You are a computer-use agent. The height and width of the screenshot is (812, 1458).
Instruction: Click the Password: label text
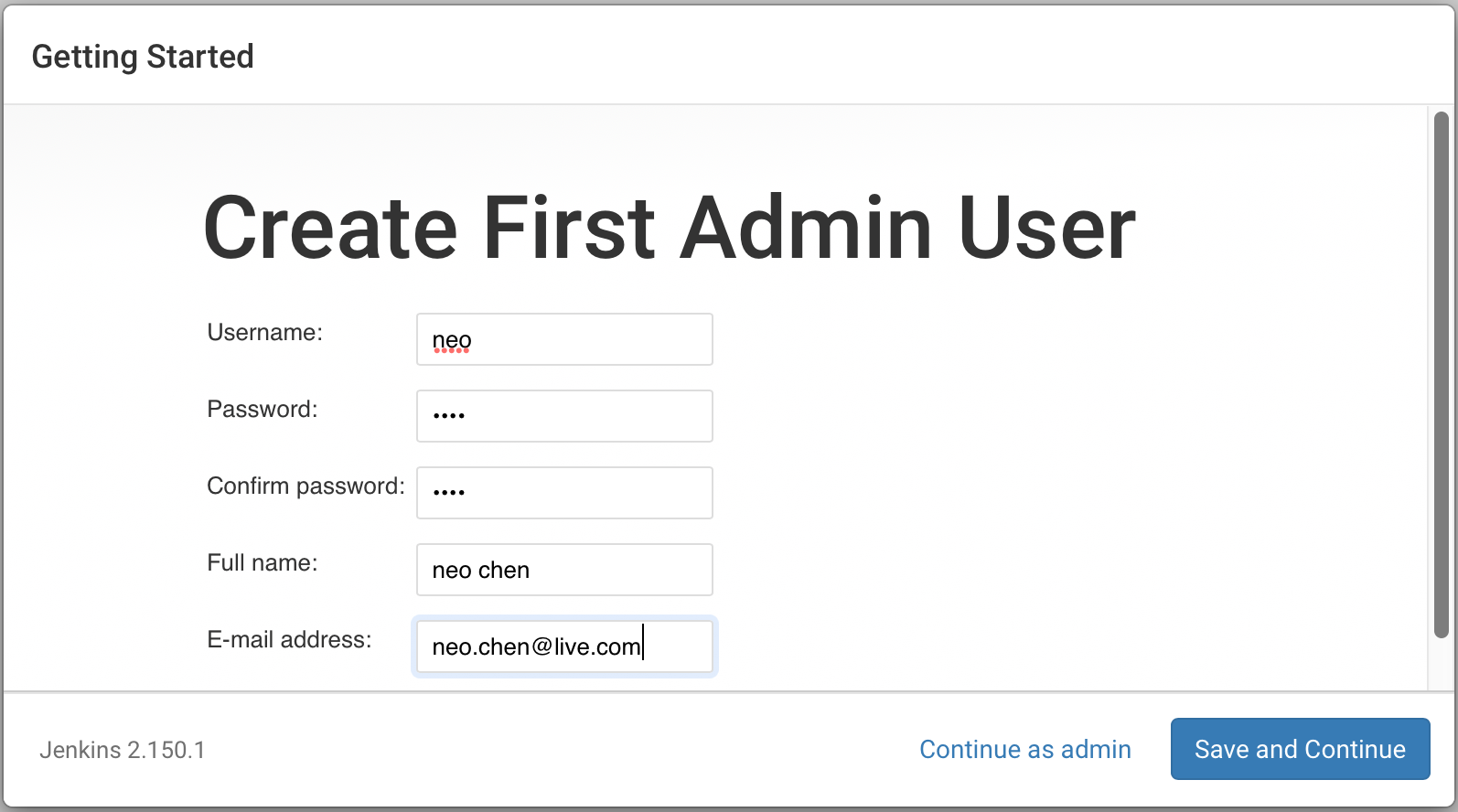(263, 409)
